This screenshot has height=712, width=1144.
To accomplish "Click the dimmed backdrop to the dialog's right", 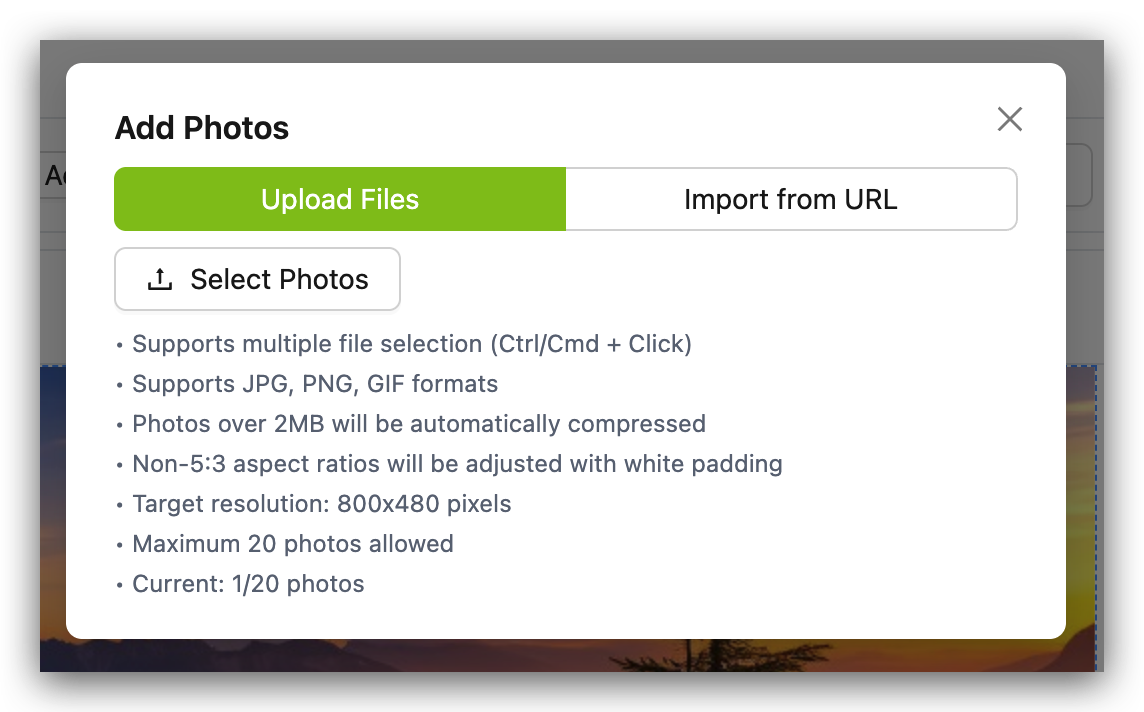I will pyautogui.click(x=1085, y=292).
